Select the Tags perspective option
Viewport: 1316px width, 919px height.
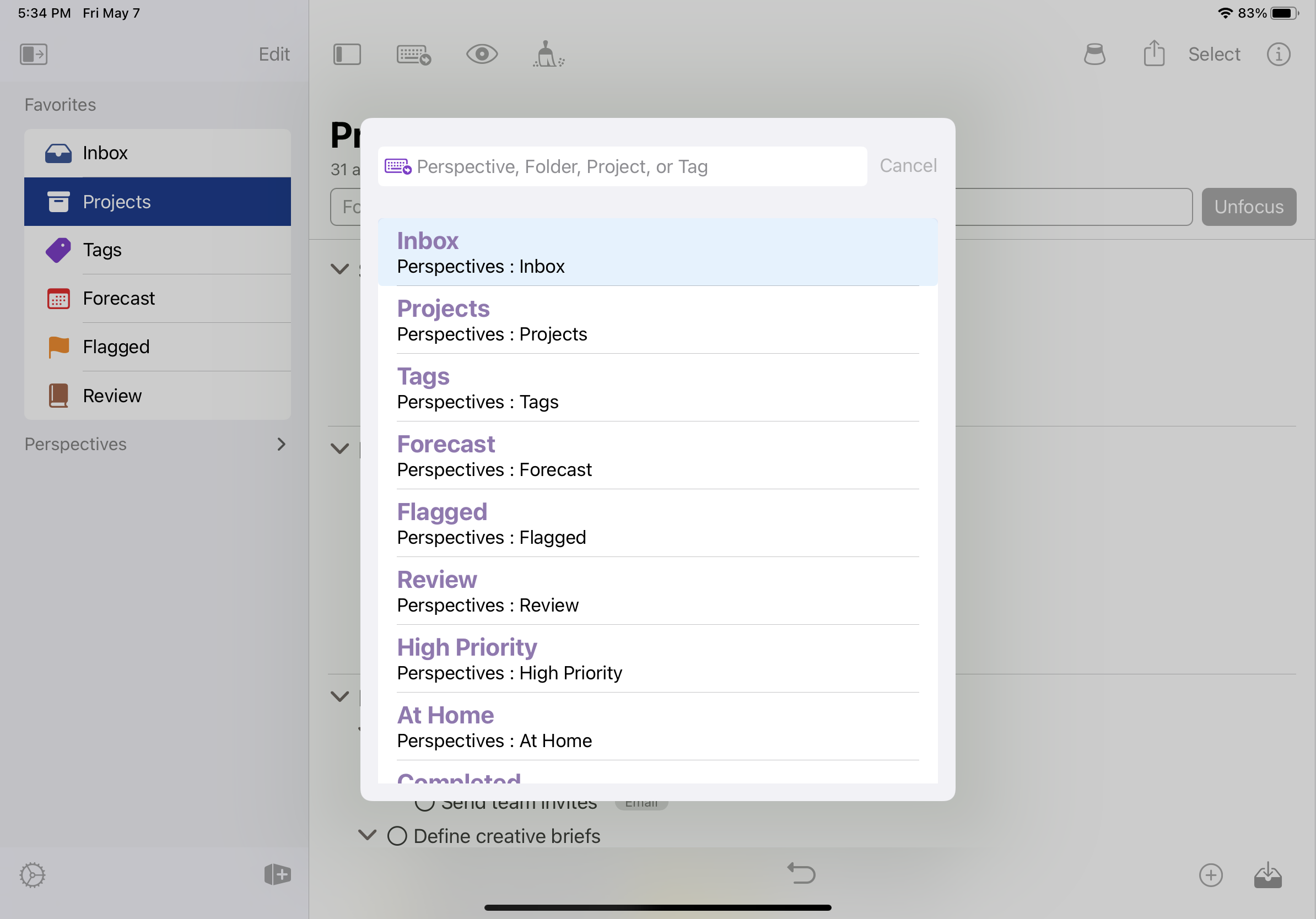(657, 387)
